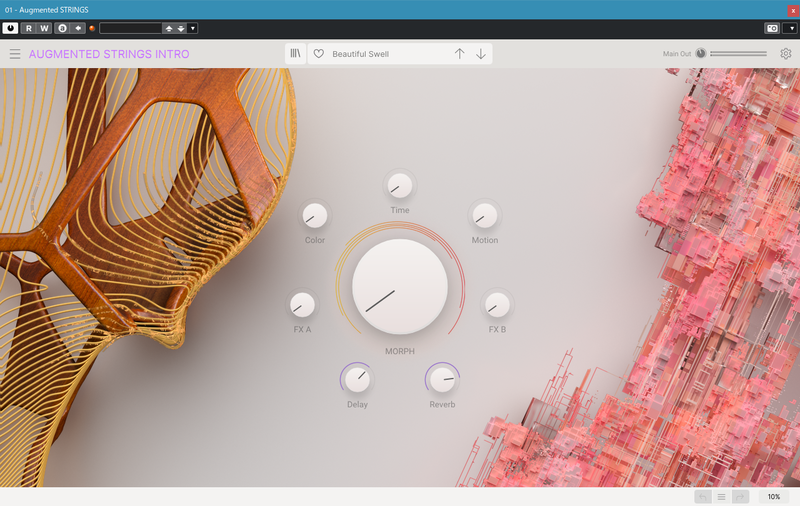800x506 pixels.
Task: Like the preset with the heart icon
Action: [319, 54]
